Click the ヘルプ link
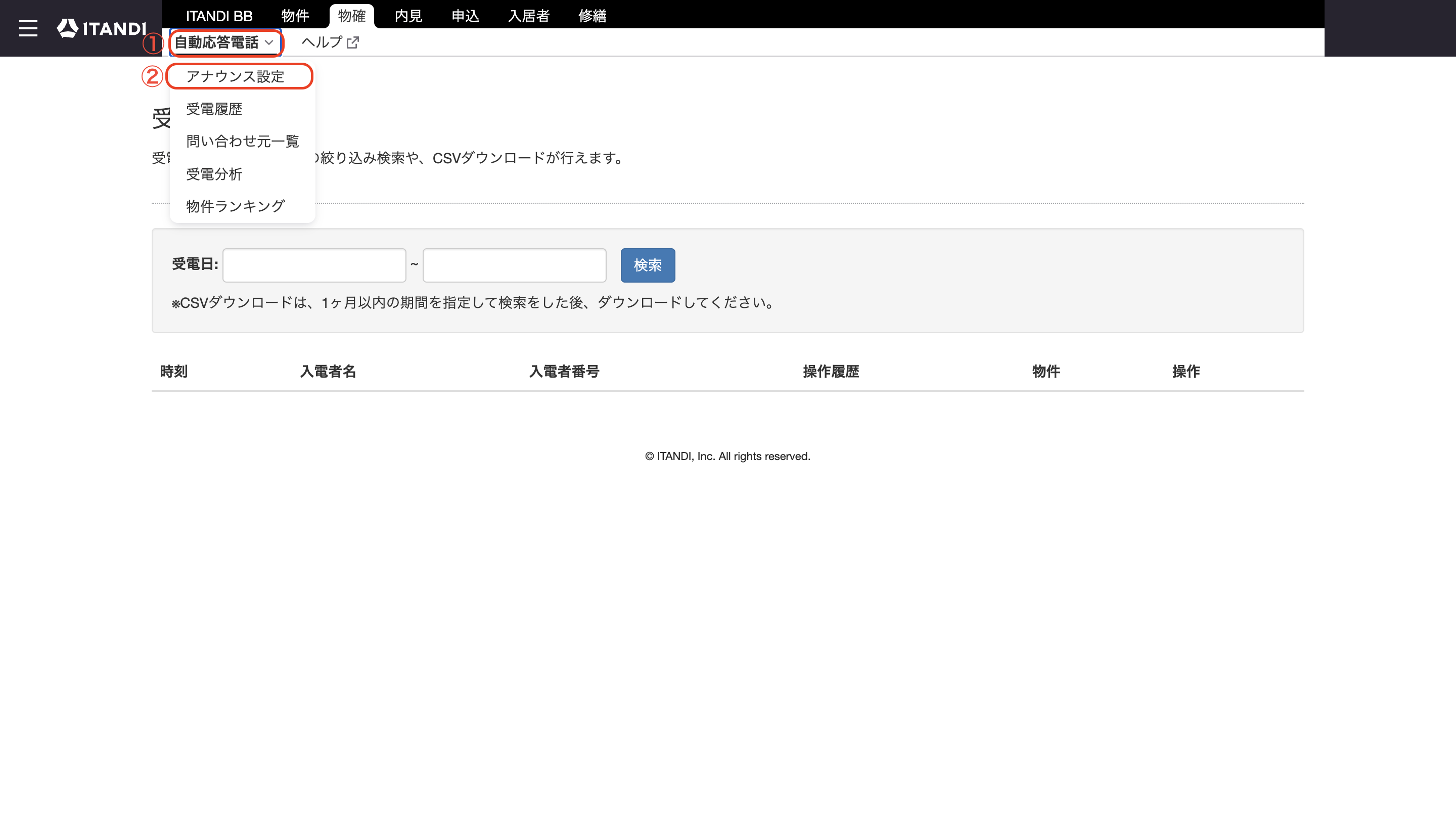Screen dimensions: 1456x821 [x=330, y=42]
